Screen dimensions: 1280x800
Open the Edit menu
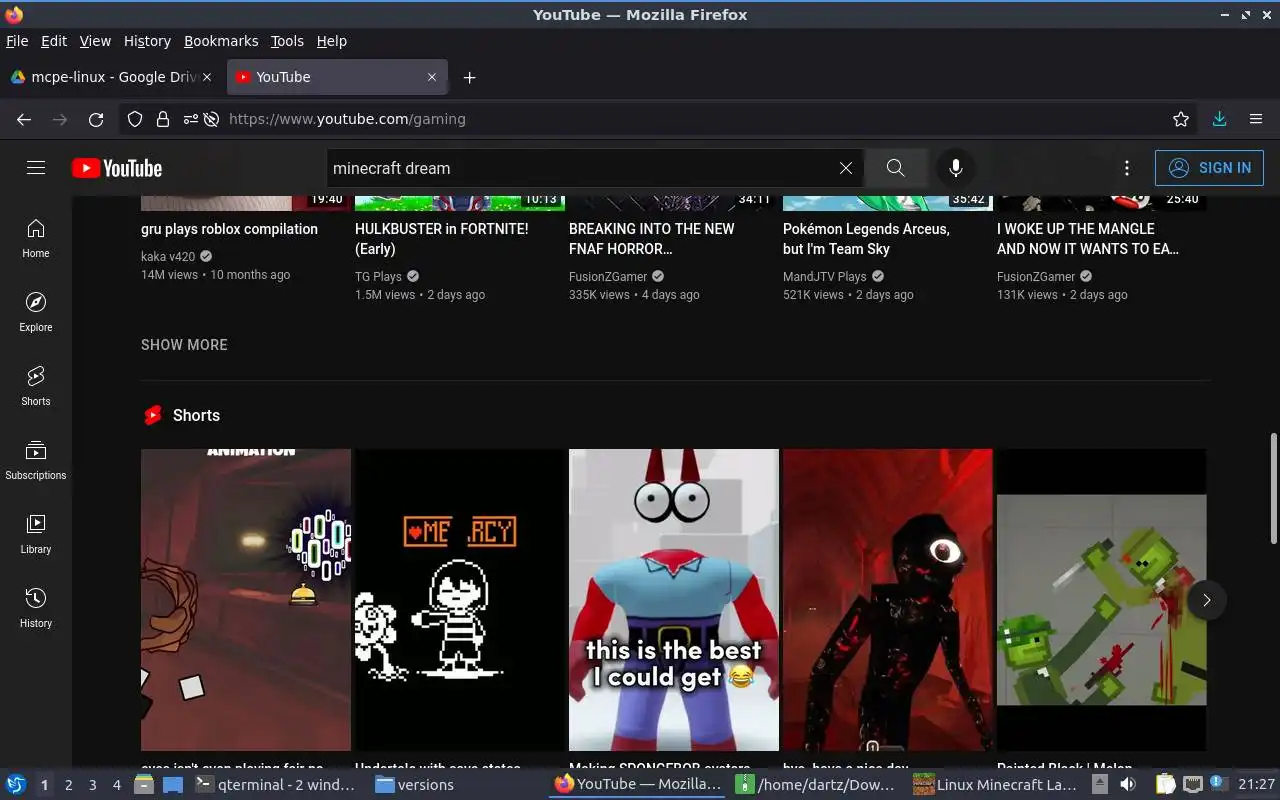[54, 41]
